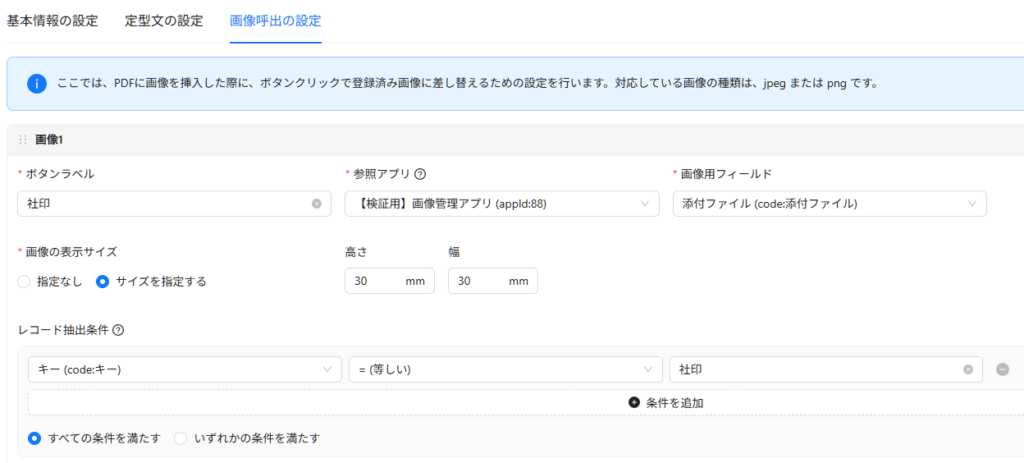
Task: Choose いずれかの条件を満たす radio option
Action: pos(181,438)
